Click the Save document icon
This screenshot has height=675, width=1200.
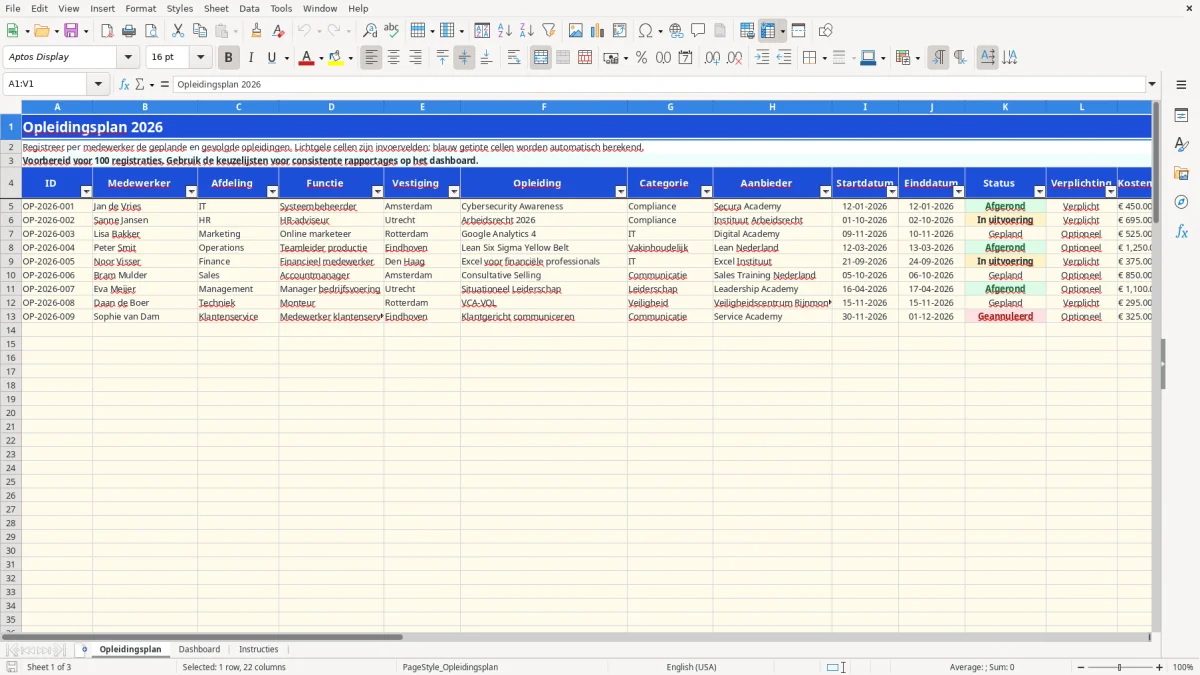tap(71, 31)
